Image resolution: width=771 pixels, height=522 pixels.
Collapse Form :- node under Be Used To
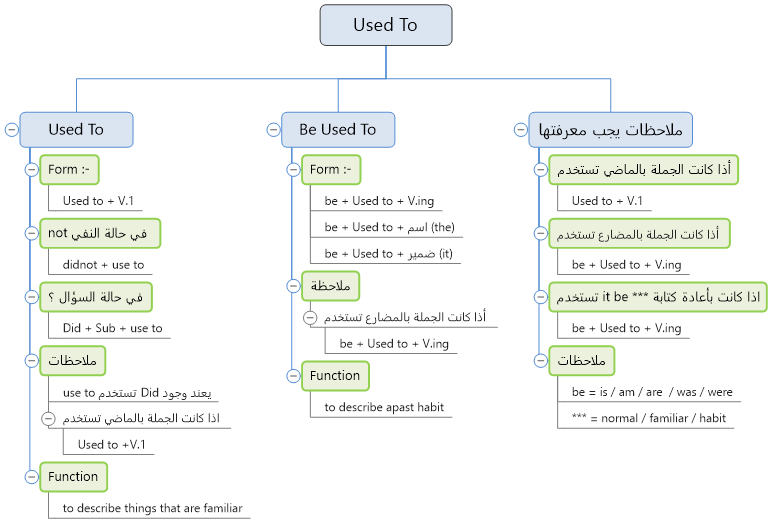294,170
